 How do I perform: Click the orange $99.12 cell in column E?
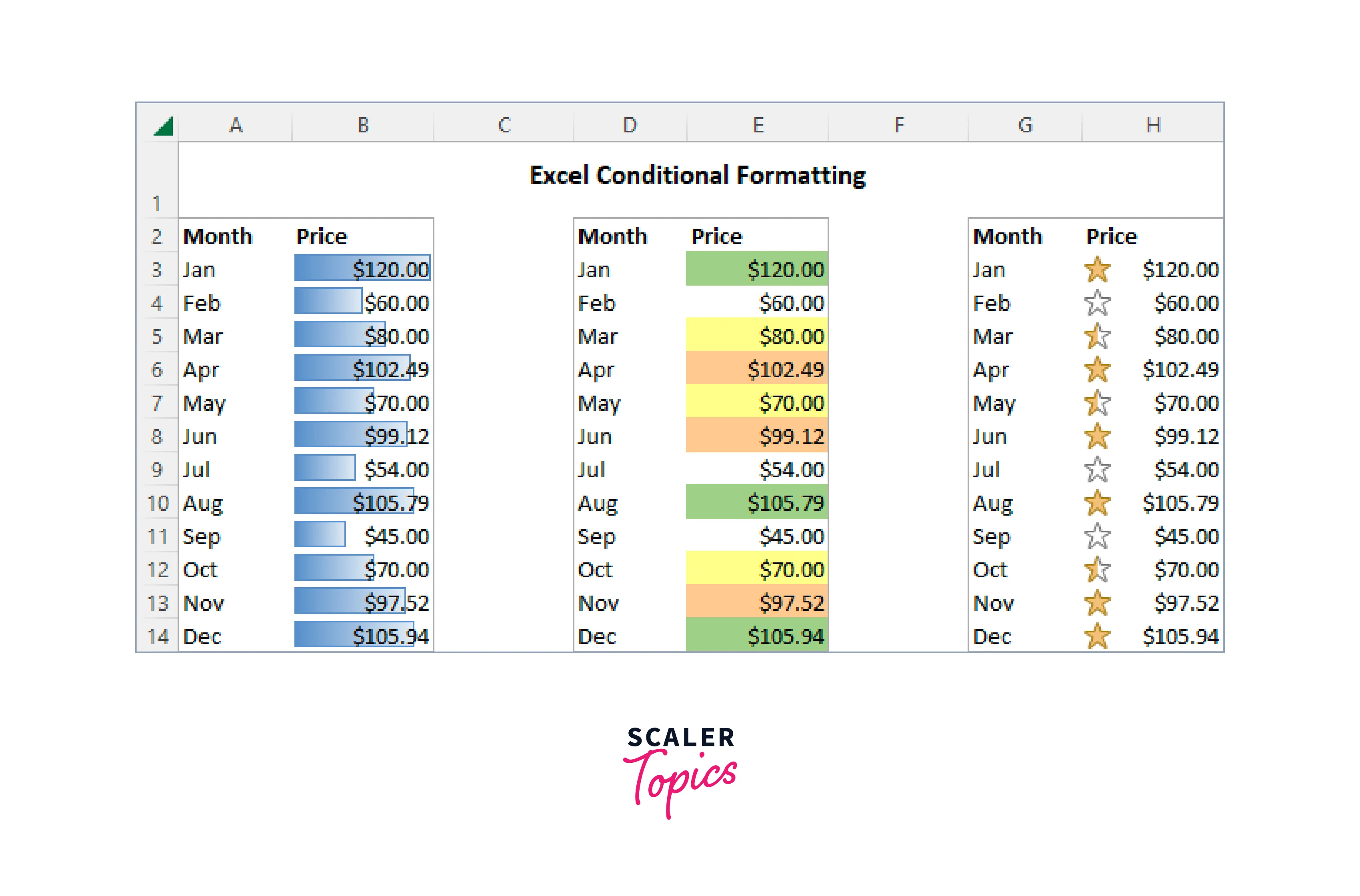756,436
